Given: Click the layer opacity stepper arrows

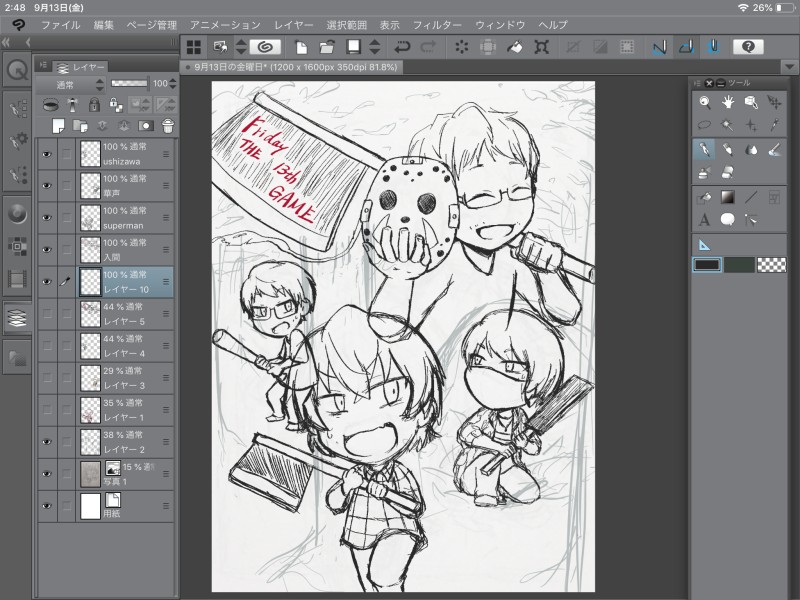Looking at the screenshot, I should (172, 84).
